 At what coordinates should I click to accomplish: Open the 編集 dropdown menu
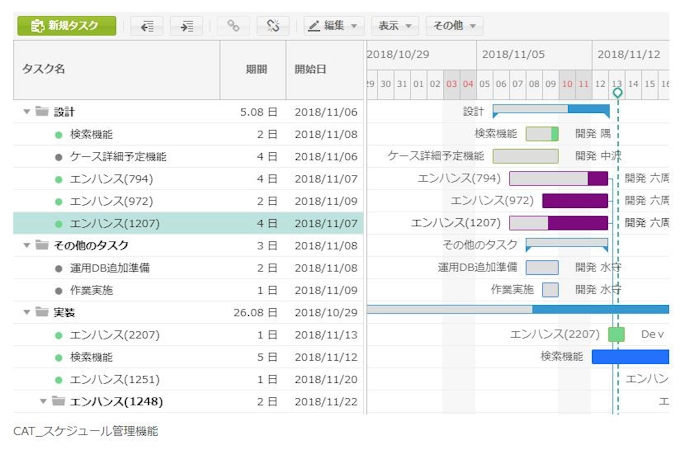pyautogui.click(x=334, y=26)
